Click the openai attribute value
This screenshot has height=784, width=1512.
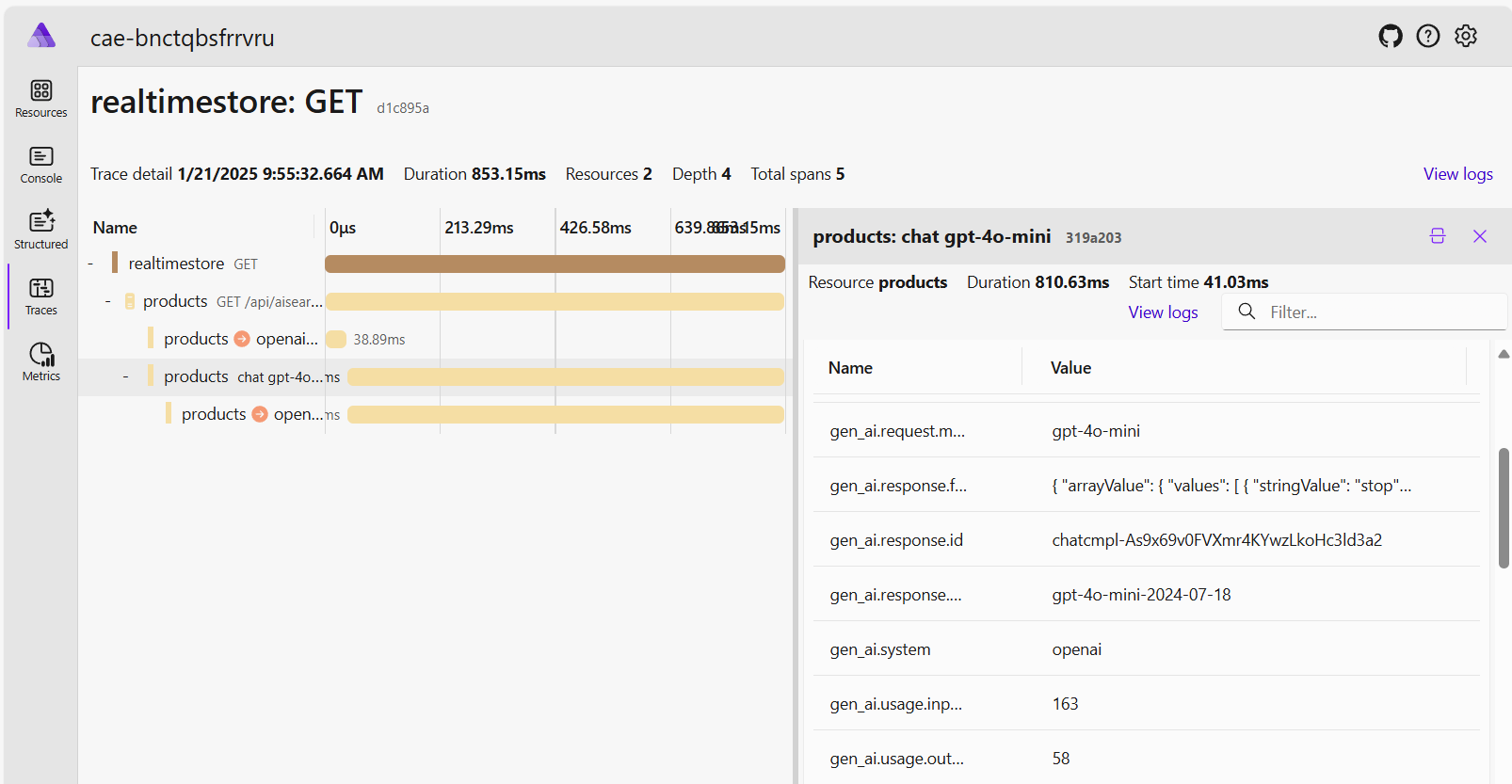tap(1077, 649)
